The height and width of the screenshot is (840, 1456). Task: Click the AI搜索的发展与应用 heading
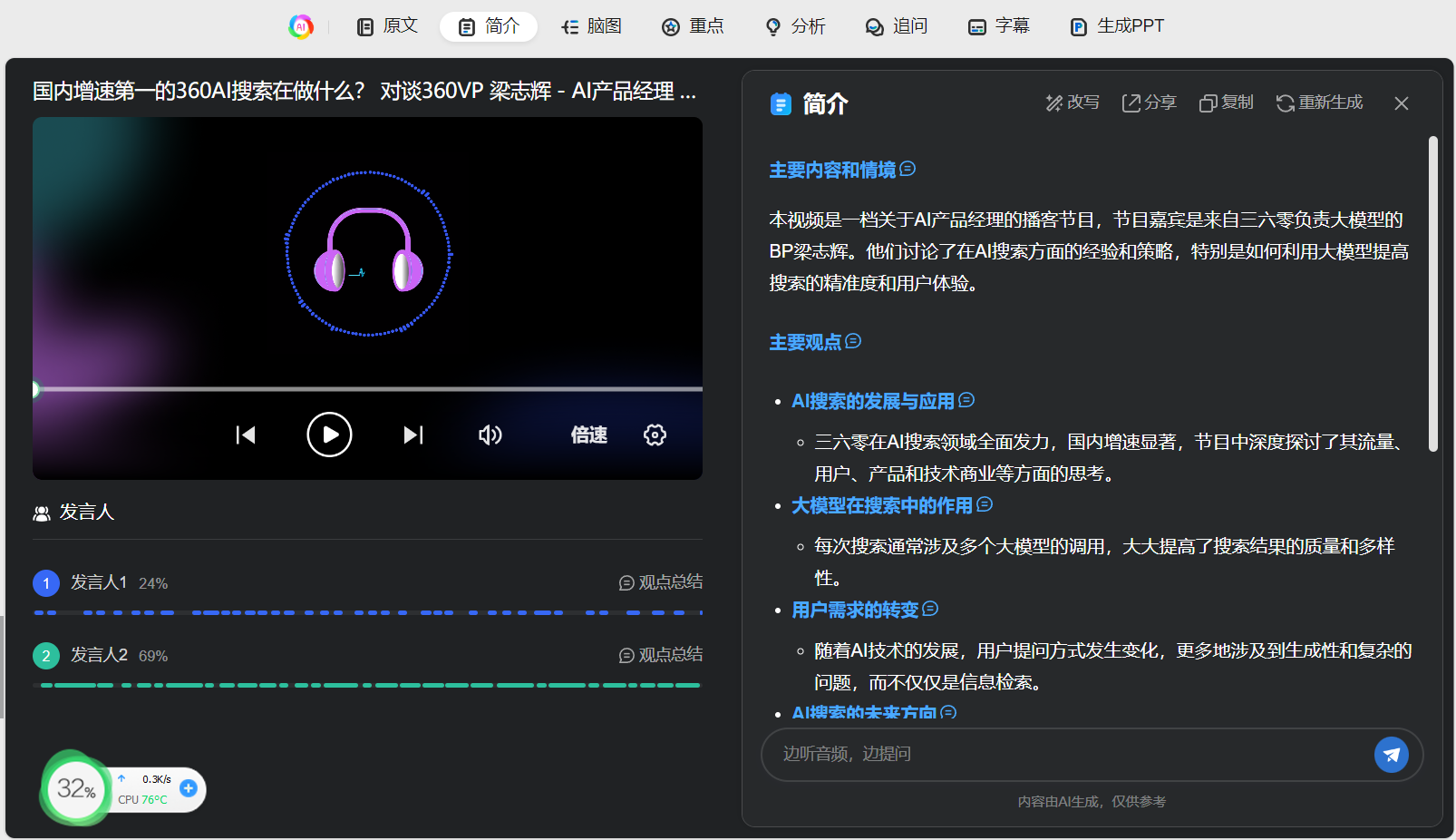(x=873, y=401)
